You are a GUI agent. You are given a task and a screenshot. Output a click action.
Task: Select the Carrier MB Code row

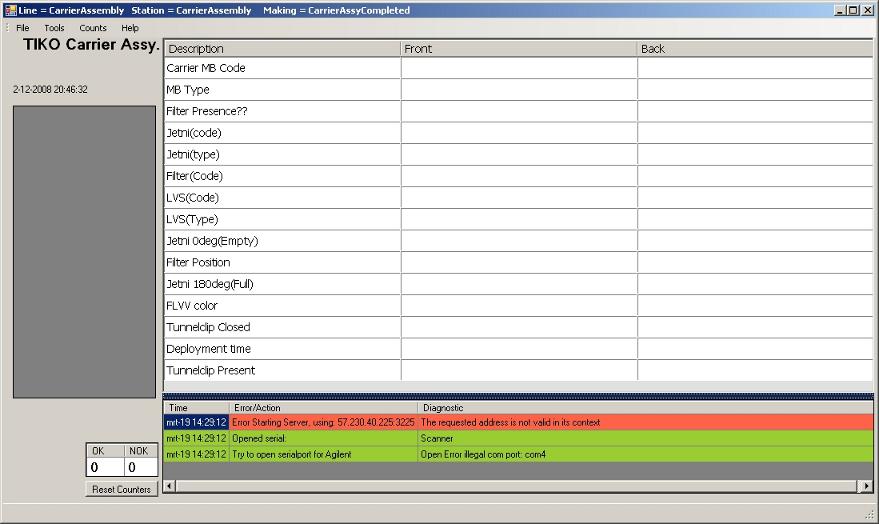click(x=519, y=68)
